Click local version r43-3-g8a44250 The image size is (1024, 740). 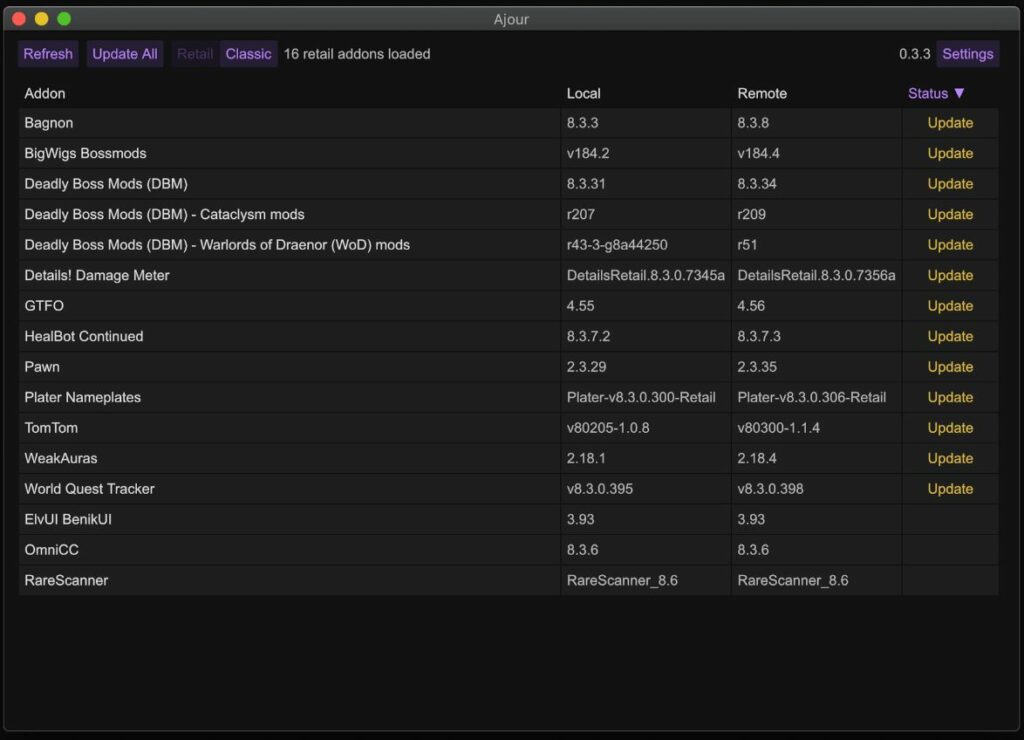(616, 245)
